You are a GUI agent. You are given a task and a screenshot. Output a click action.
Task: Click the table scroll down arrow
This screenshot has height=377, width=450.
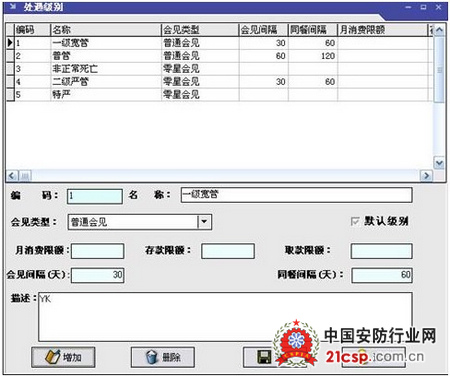tap(439, 163)
